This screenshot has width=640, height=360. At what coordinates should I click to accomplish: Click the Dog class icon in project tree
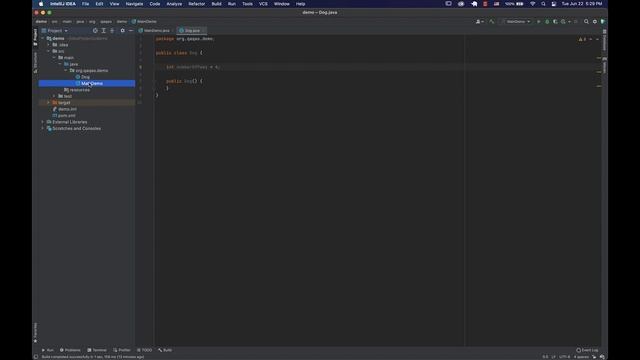tap(78, 77)
